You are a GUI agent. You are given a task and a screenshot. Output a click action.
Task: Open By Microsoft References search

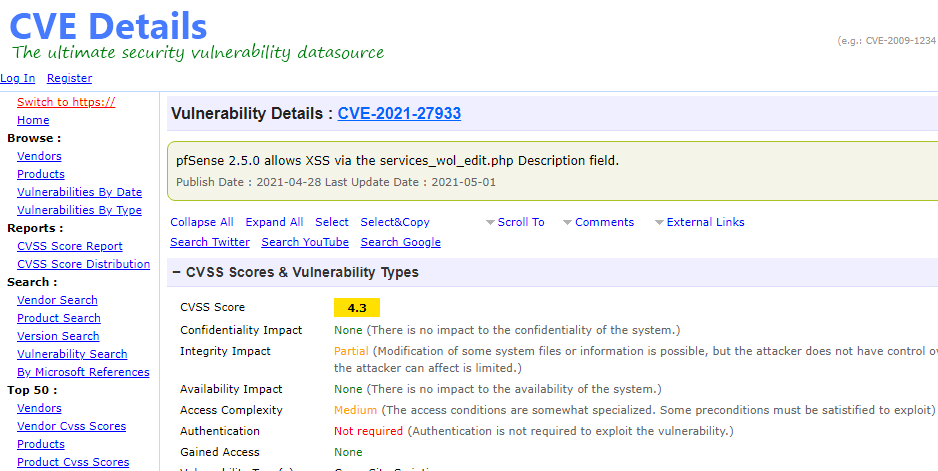coord(83,372)
